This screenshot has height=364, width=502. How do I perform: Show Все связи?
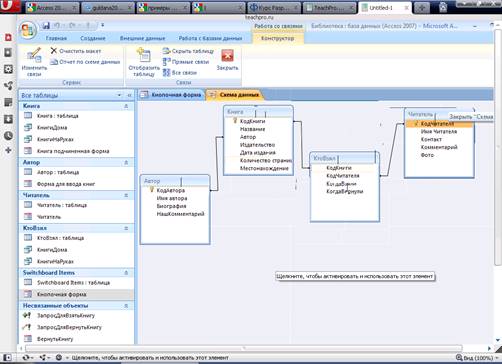[x=180, y=73]
